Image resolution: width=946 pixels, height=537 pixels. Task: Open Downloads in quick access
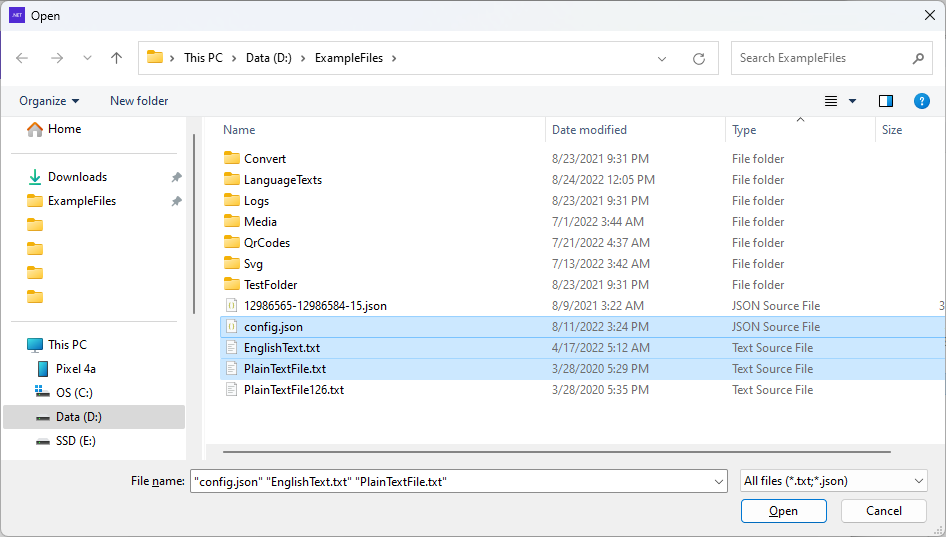click(x=77, y=177)
